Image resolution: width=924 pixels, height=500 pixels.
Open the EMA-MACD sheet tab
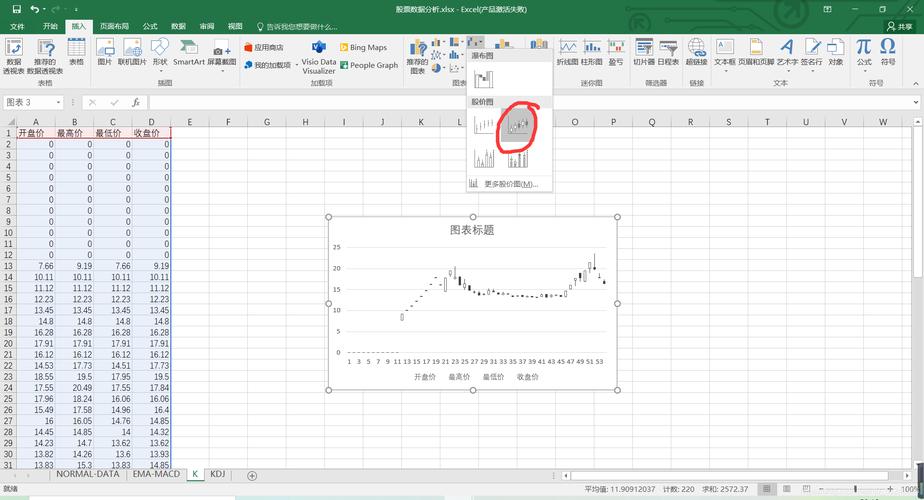click(156, 474)
